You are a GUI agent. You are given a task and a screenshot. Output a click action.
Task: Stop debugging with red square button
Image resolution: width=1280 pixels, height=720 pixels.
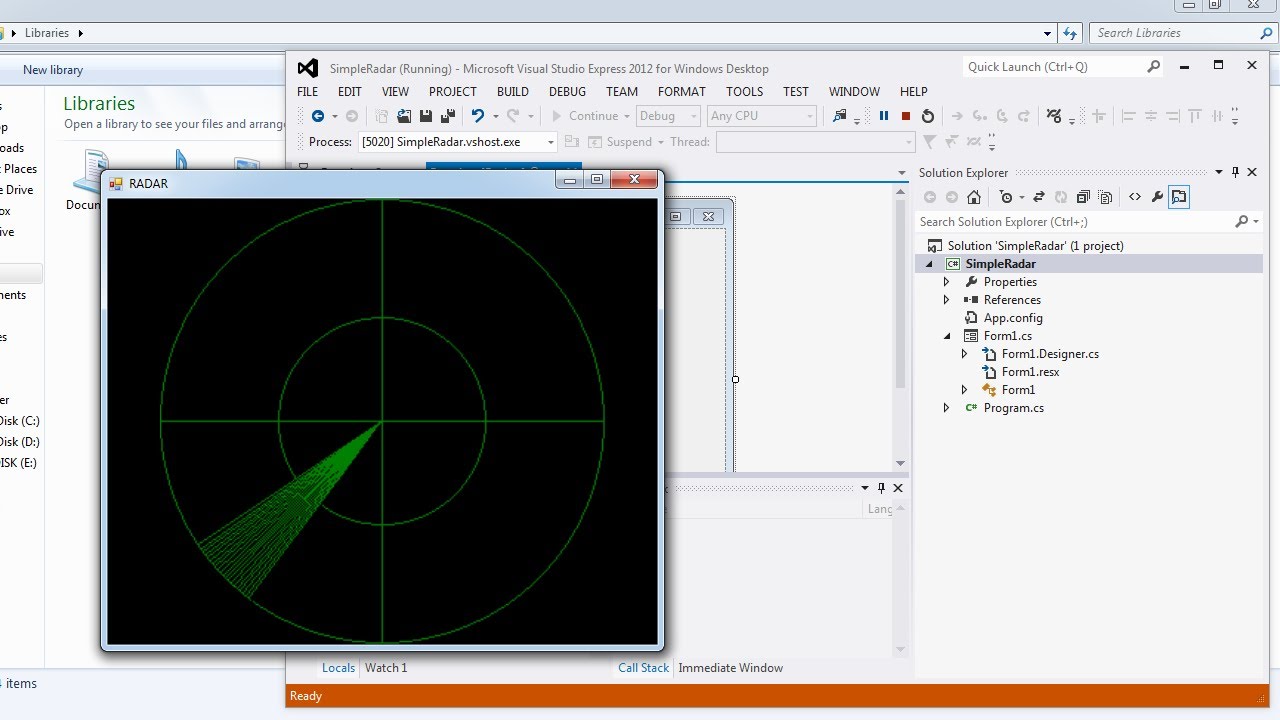tap(906, 116)
